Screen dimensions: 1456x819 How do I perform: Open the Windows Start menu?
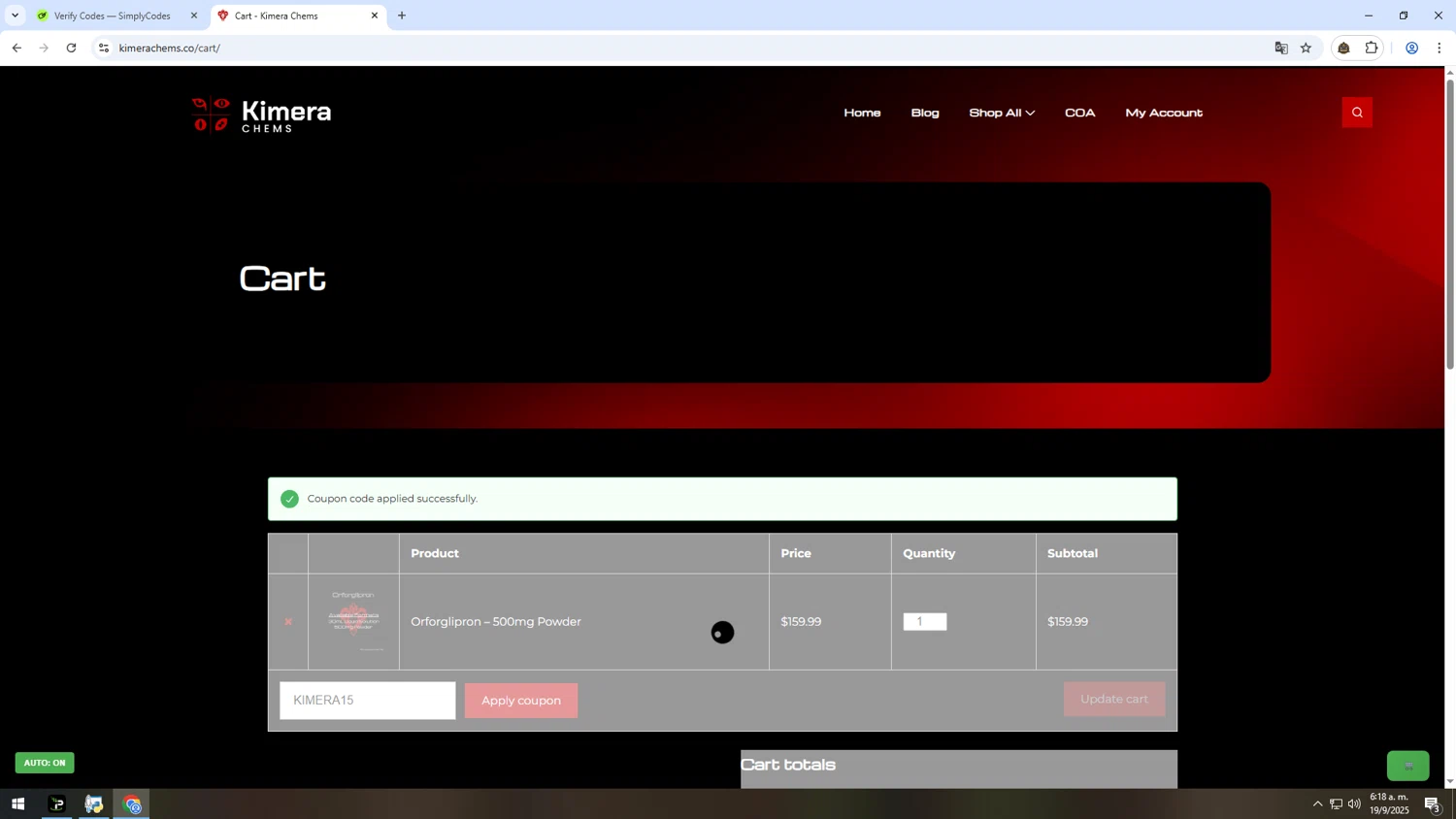point(17,803)
